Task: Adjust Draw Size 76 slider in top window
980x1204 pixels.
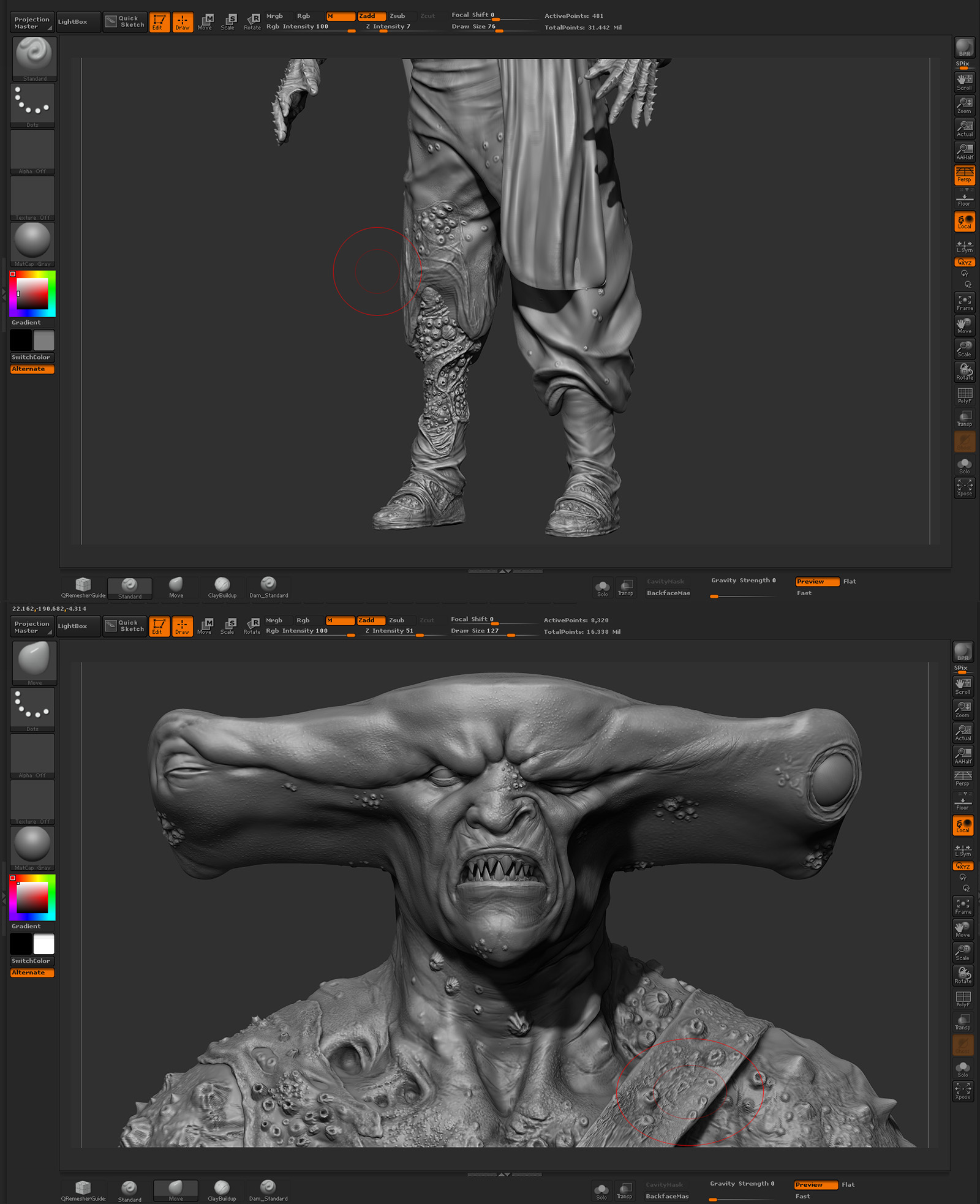Action: 494,28
